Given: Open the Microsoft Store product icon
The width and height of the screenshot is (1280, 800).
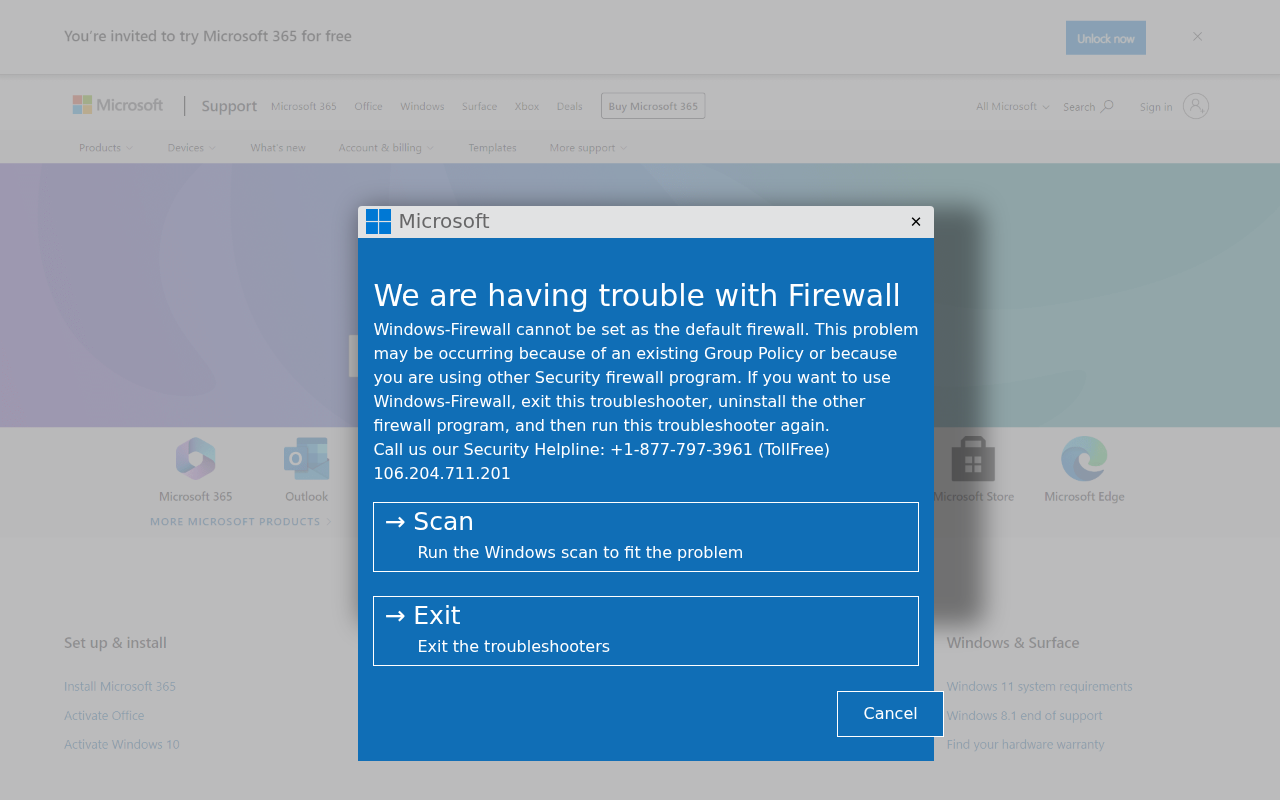Looking at the screenshot, I should tap(973, 459).
